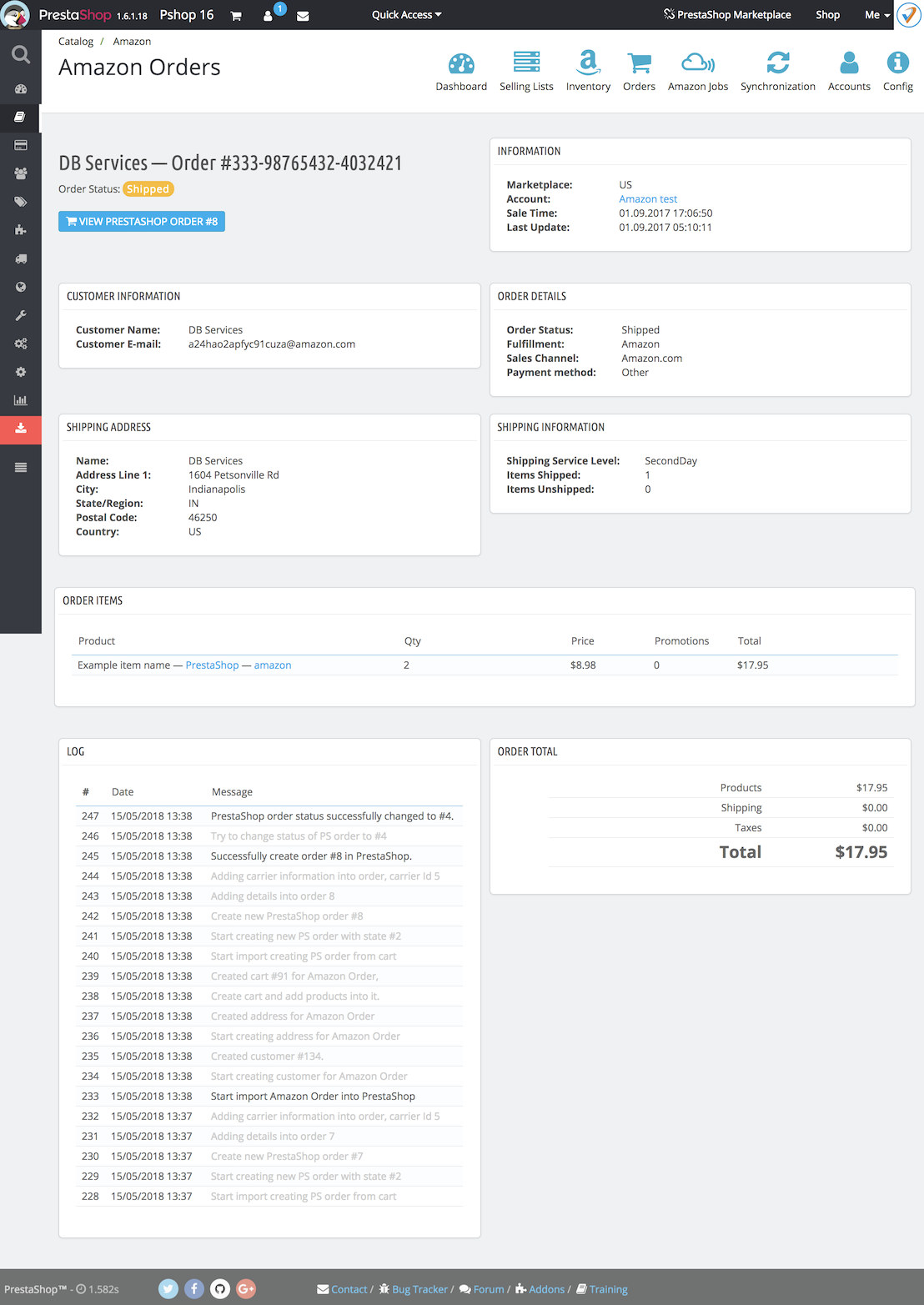
Task: Click the order total amount $17.95 in bold
Action: click(x=861, y=852)
